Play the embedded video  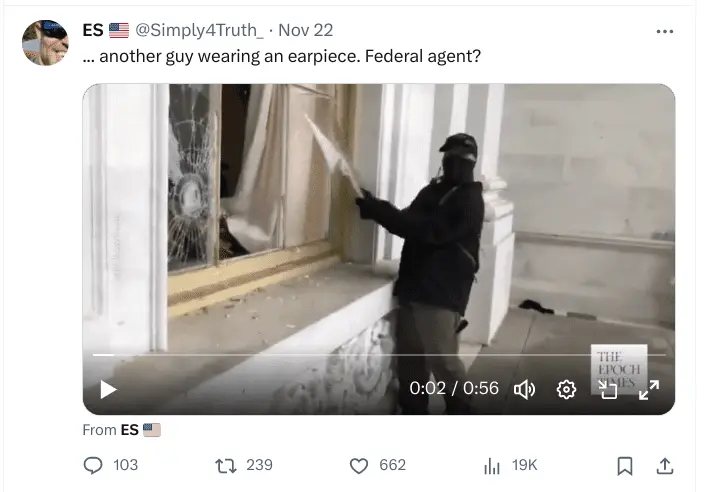click(x=108, y=390)
